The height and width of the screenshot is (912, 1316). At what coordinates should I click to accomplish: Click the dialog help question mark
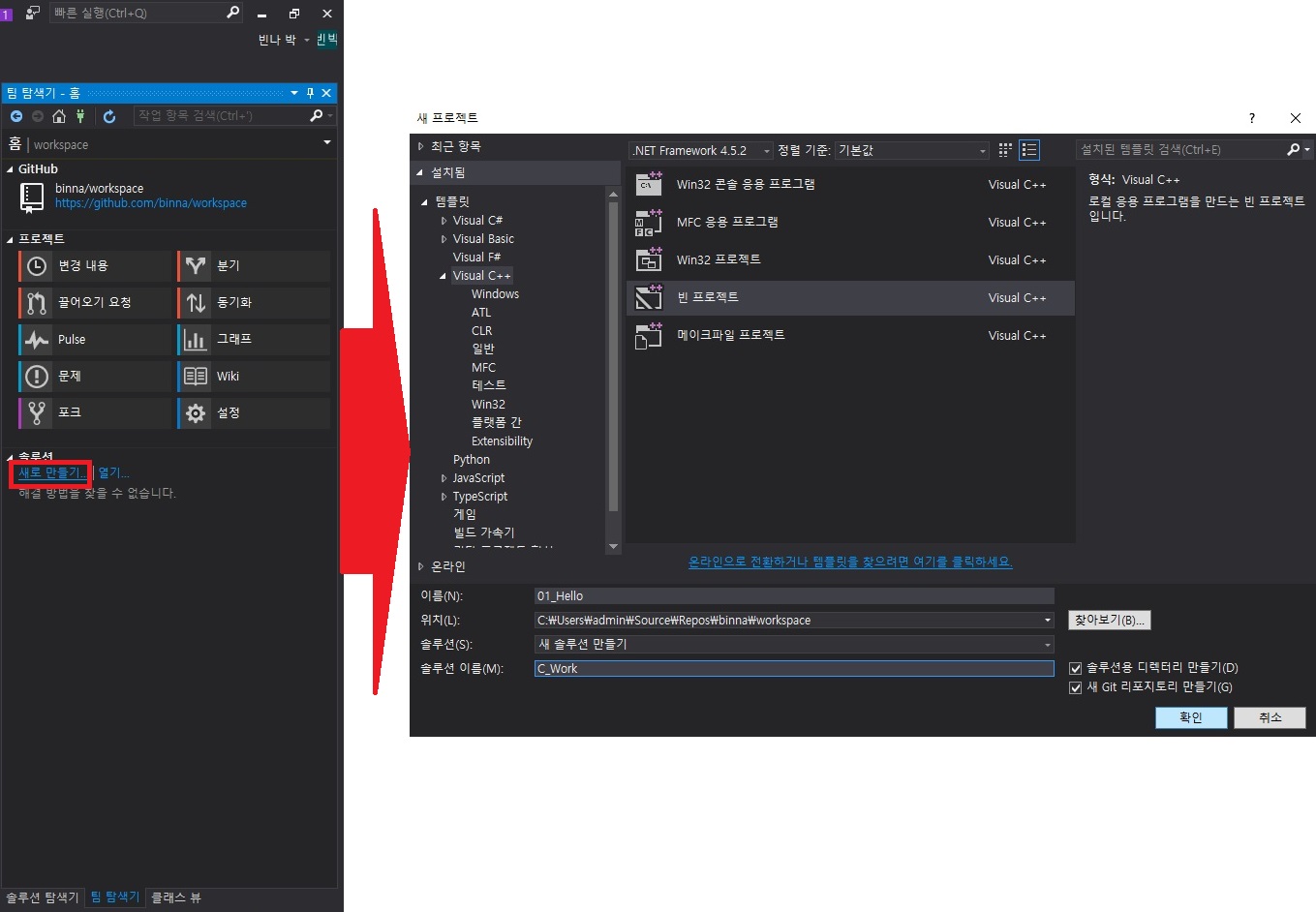point(1252,118)
